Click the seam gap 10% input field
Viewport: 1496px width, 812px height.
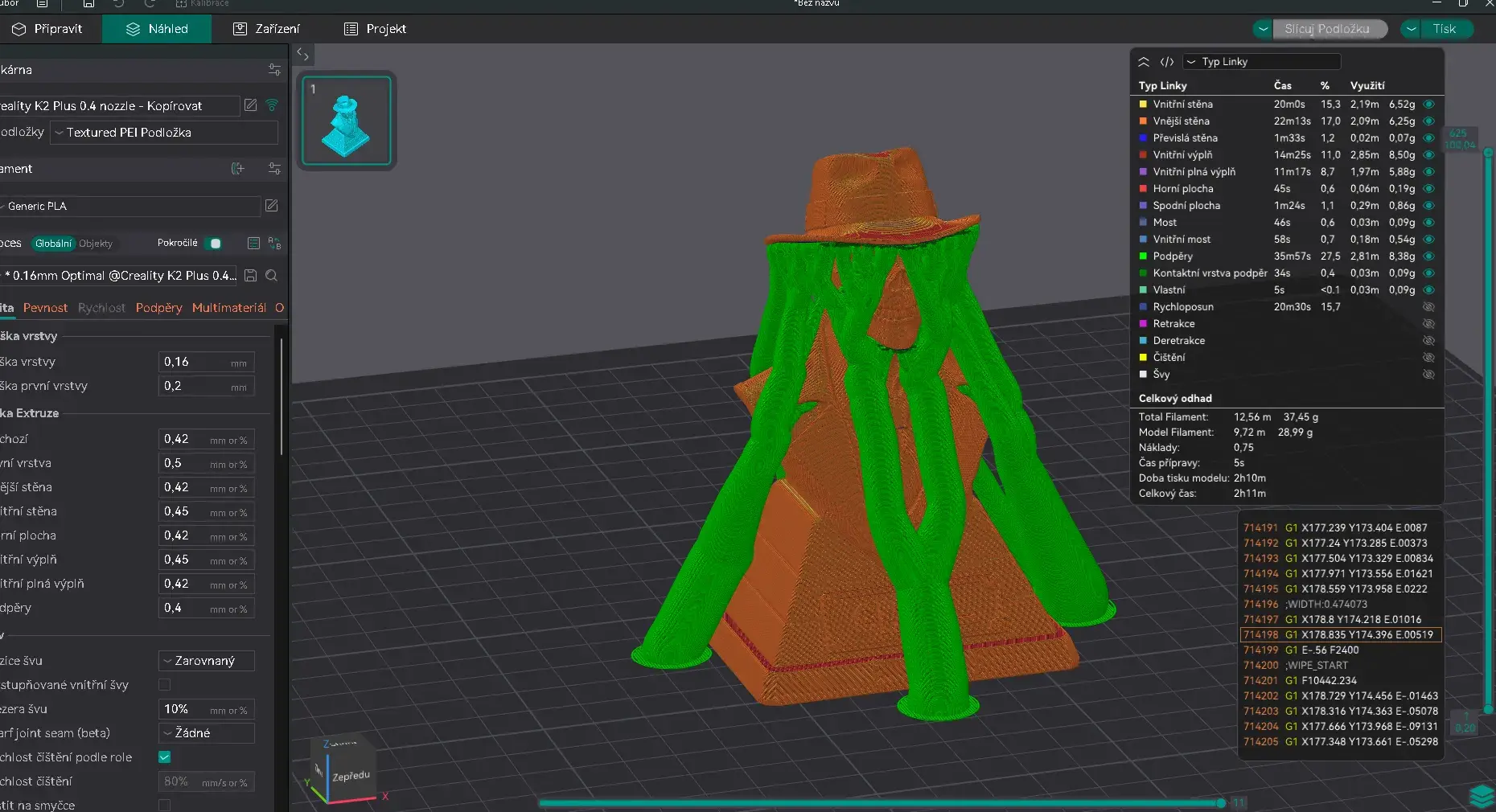[x=207, y=709]
